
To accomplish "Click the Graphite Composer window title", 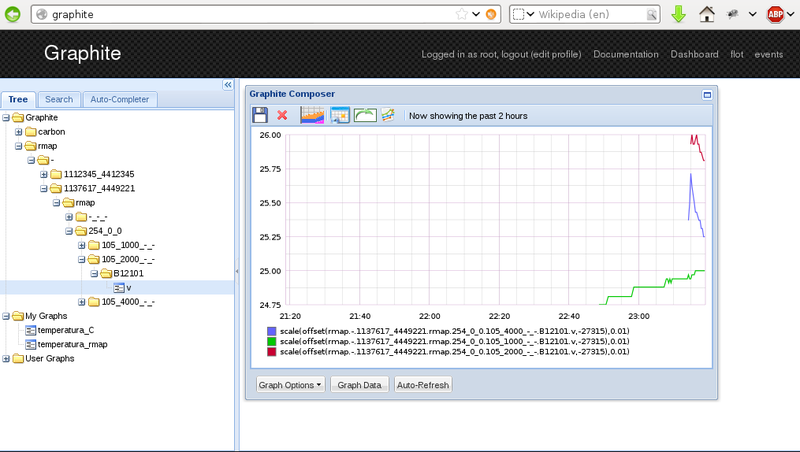I will pyautogui.click(x=292, y=94).
